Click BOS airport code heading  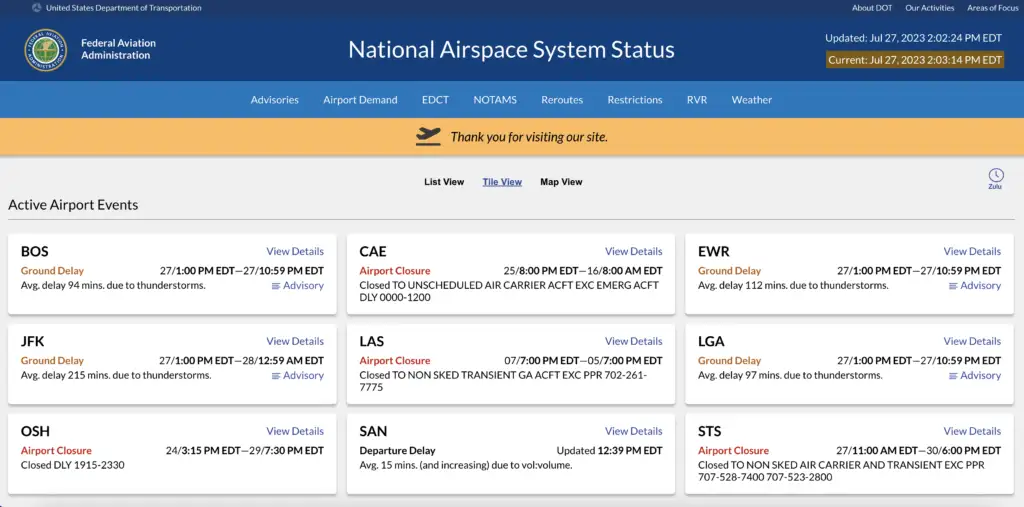[35, 252]
